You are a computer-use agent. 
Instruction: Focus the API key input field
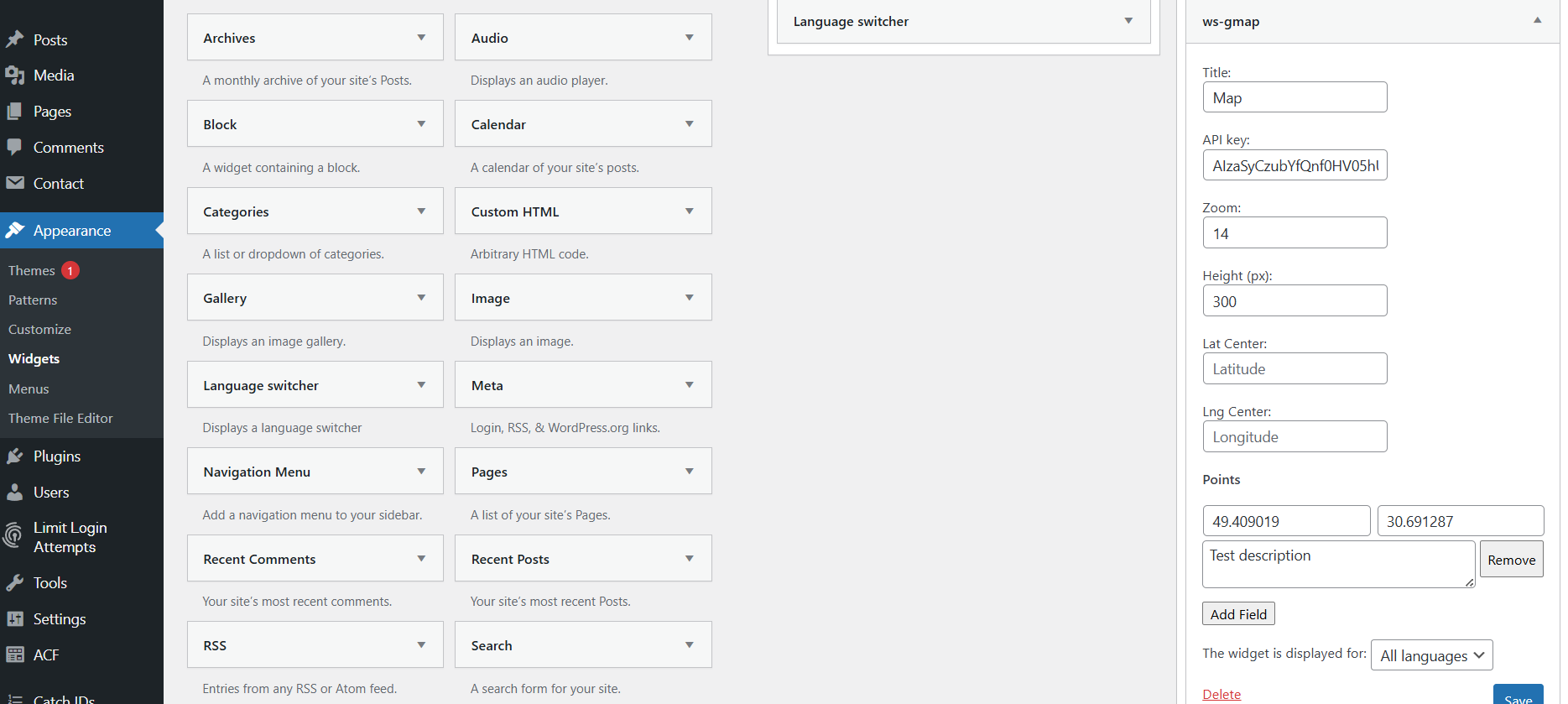[x=1295, y=165]
